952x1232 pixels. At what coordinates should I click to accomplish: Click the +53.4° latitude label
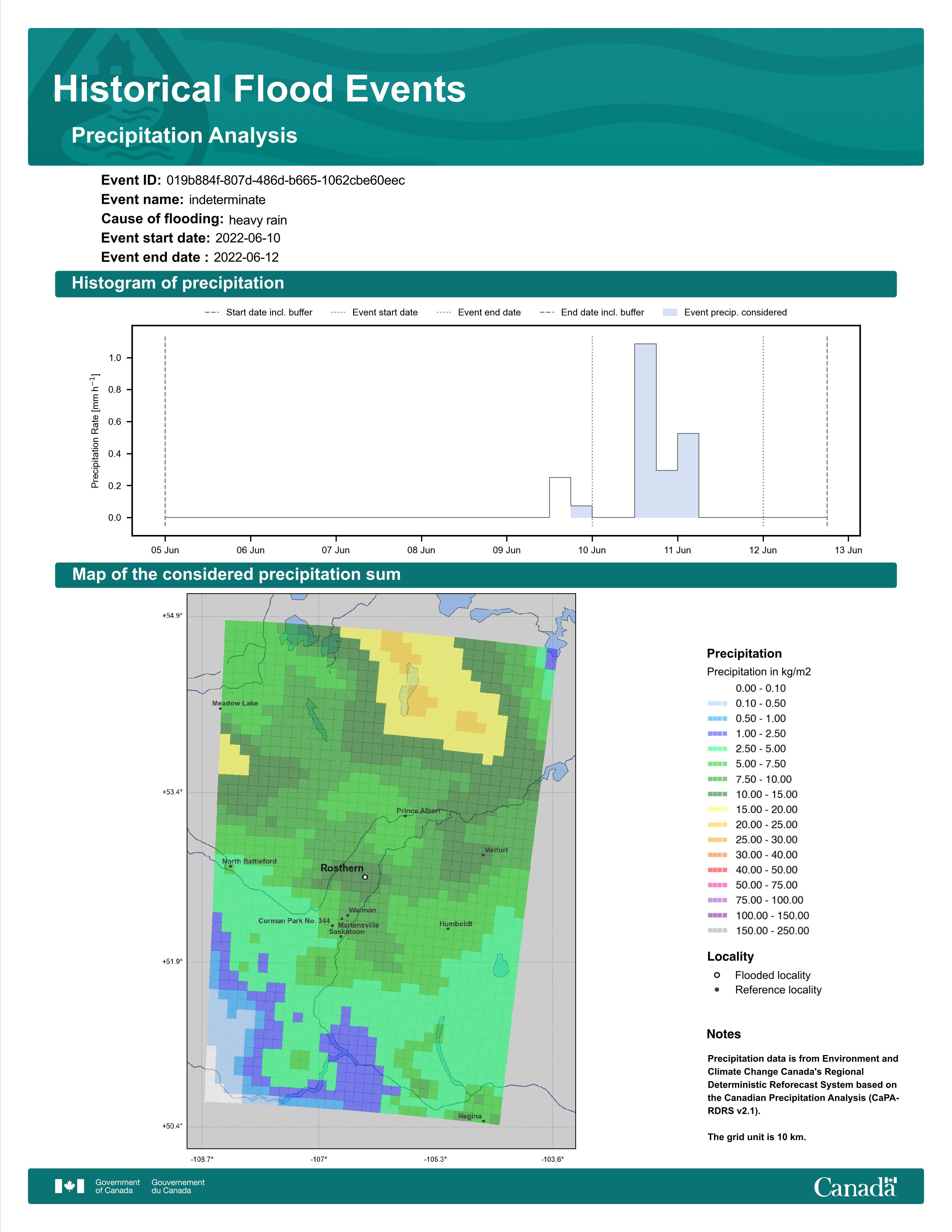pyautogui.click(x=172, y=792)
